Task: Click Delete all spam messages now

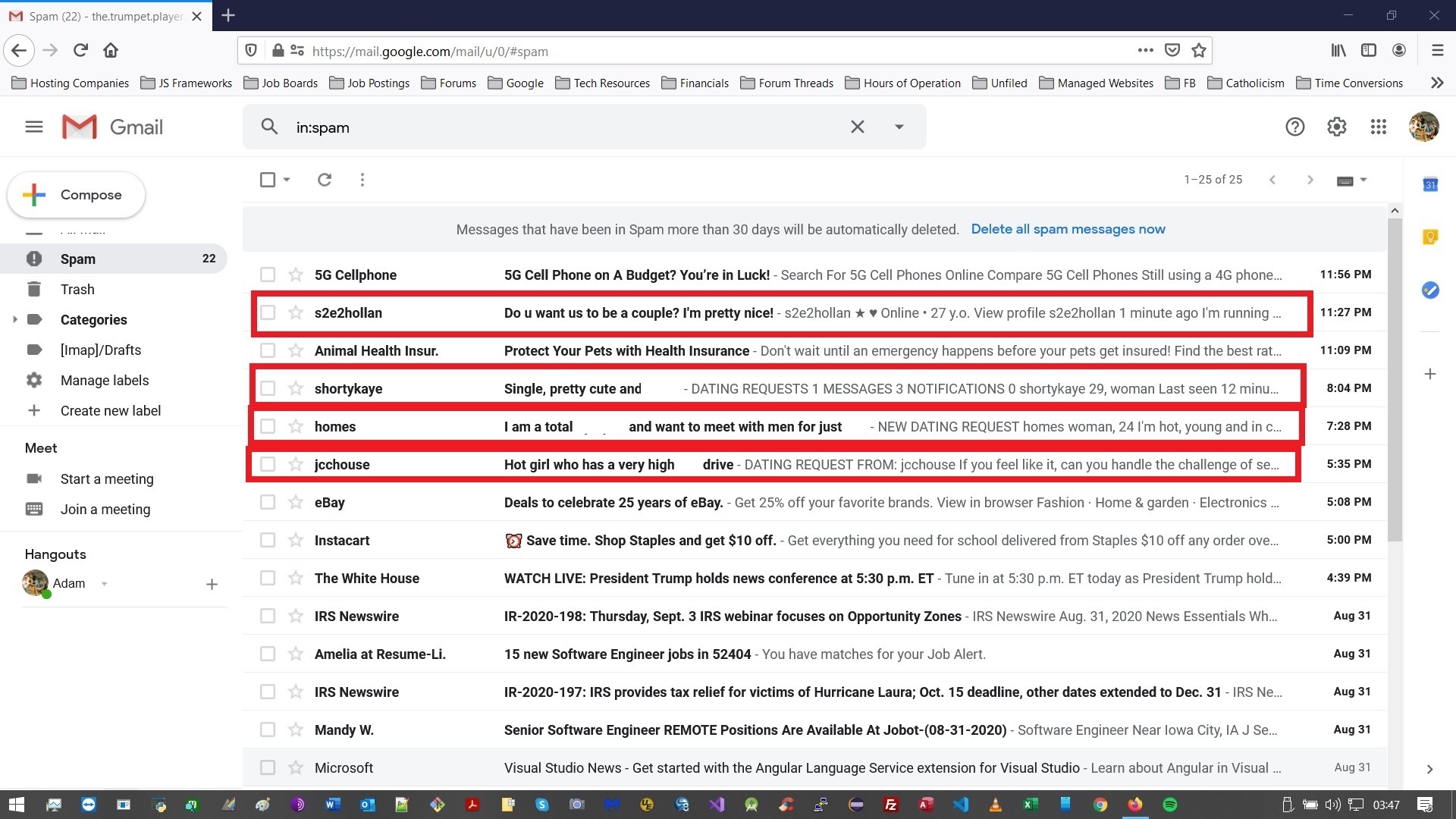Action: (x=1068, y=229)
